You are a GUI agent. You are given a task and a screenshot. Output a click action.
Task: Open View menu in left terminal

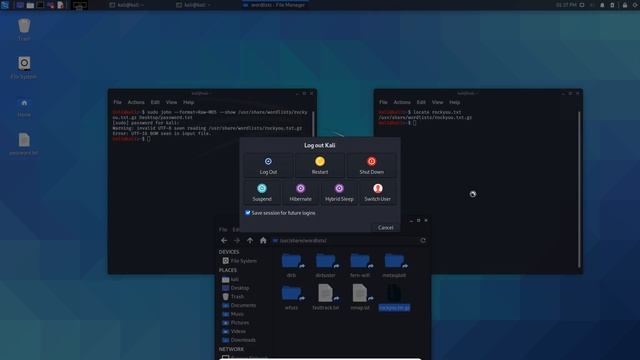tap(171, 102)
